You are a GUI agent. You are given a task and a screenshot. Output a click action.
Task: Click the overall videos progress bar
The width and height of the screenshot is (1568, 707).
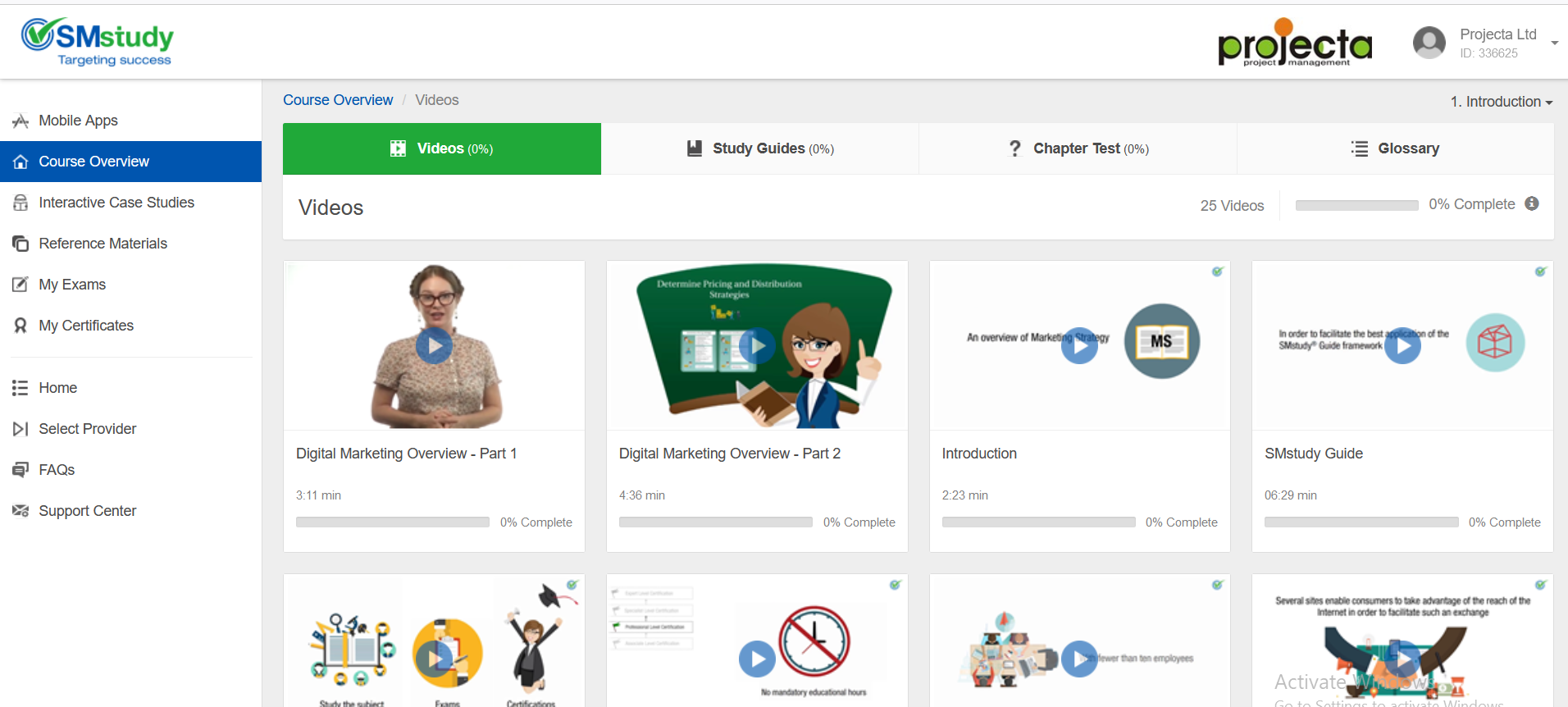pos(1356,205)
